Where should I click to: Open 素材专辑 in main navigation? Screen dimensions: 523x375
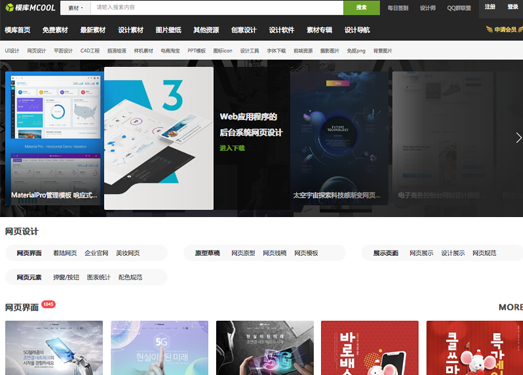tap(319, 30)
